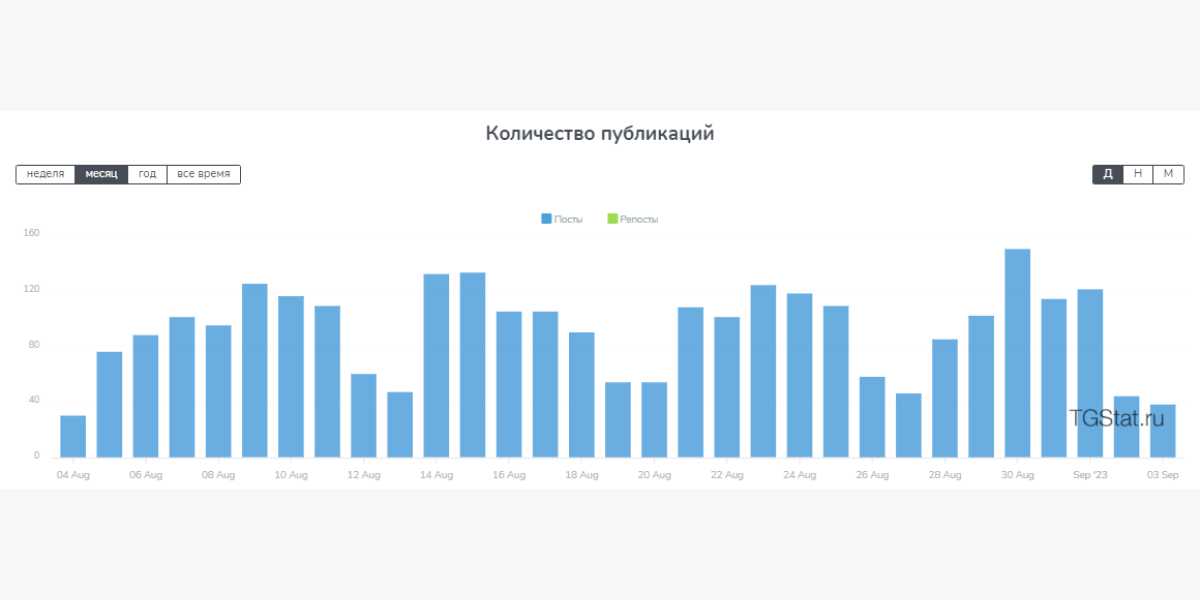The image size is (1200, 600).
Task: Select the месяц period tab
Action: tap(101, 174)
